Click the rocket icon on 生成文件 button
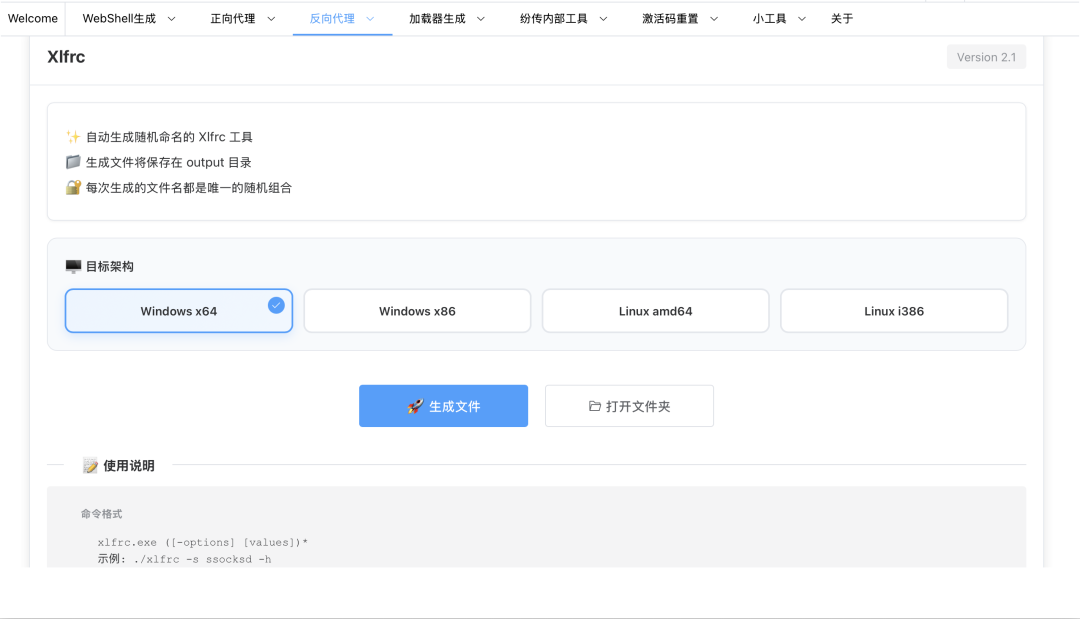Viewport: 1080px width, 619px height. [415, 406]
